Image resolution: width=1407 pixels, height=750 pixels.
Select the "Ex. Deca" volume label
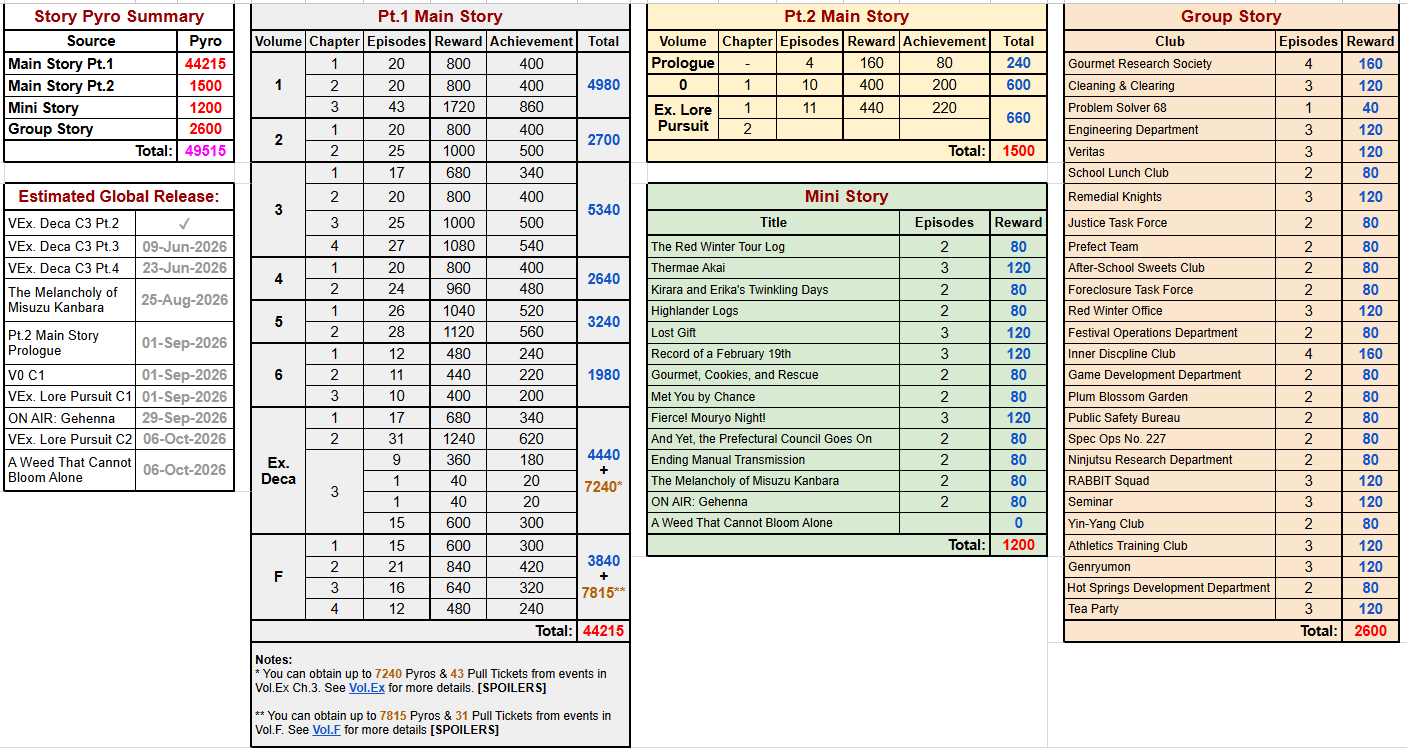pyautogui.click(x=278, y=471)
